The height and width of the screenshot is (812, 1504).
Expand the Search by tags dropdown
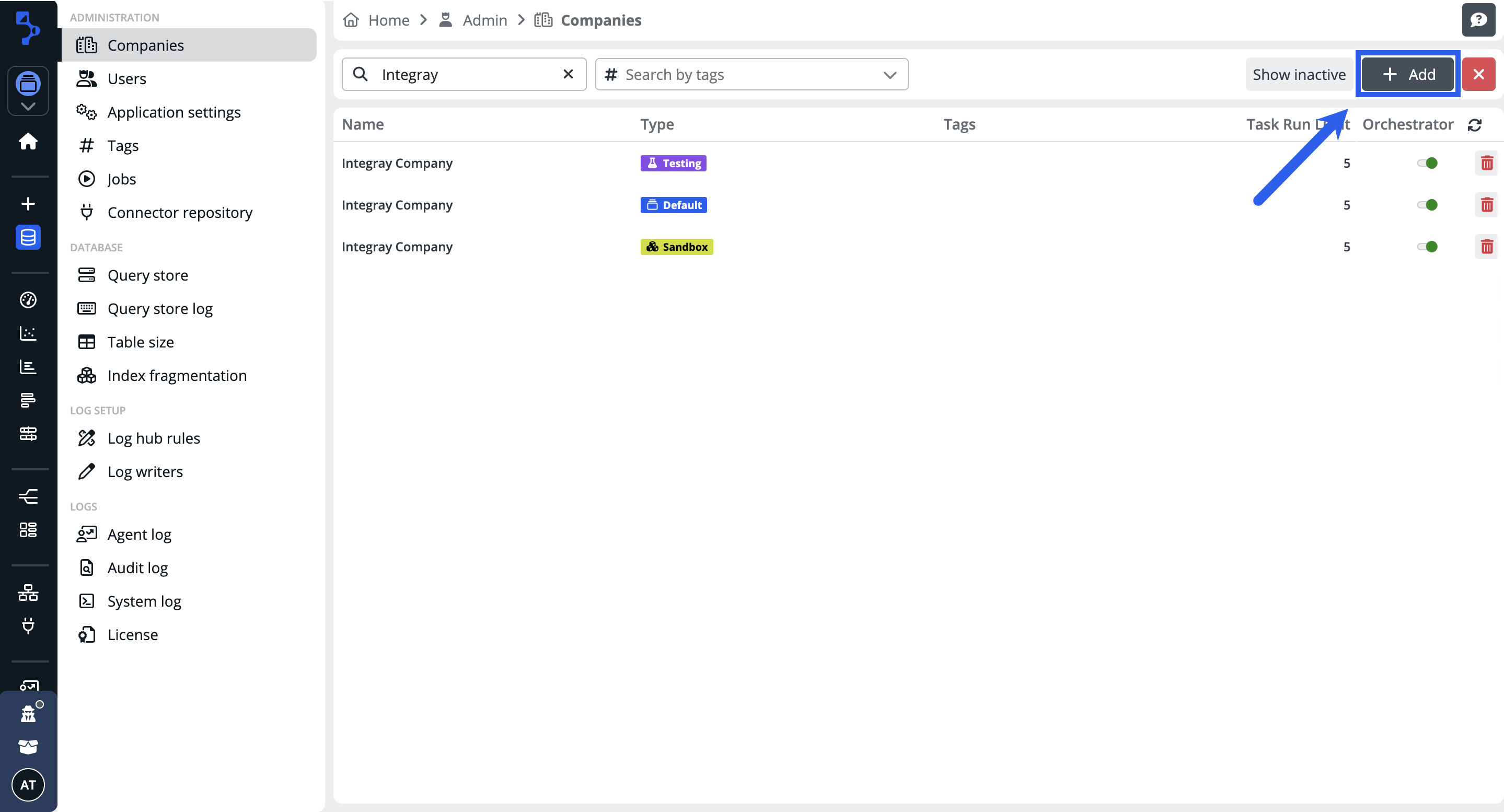click(x=889, y=75)
